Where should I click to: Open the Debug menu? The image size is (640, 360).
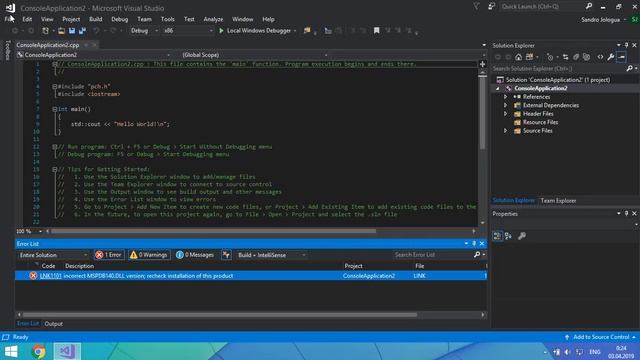pyautogui.click(x=119, y=19)
